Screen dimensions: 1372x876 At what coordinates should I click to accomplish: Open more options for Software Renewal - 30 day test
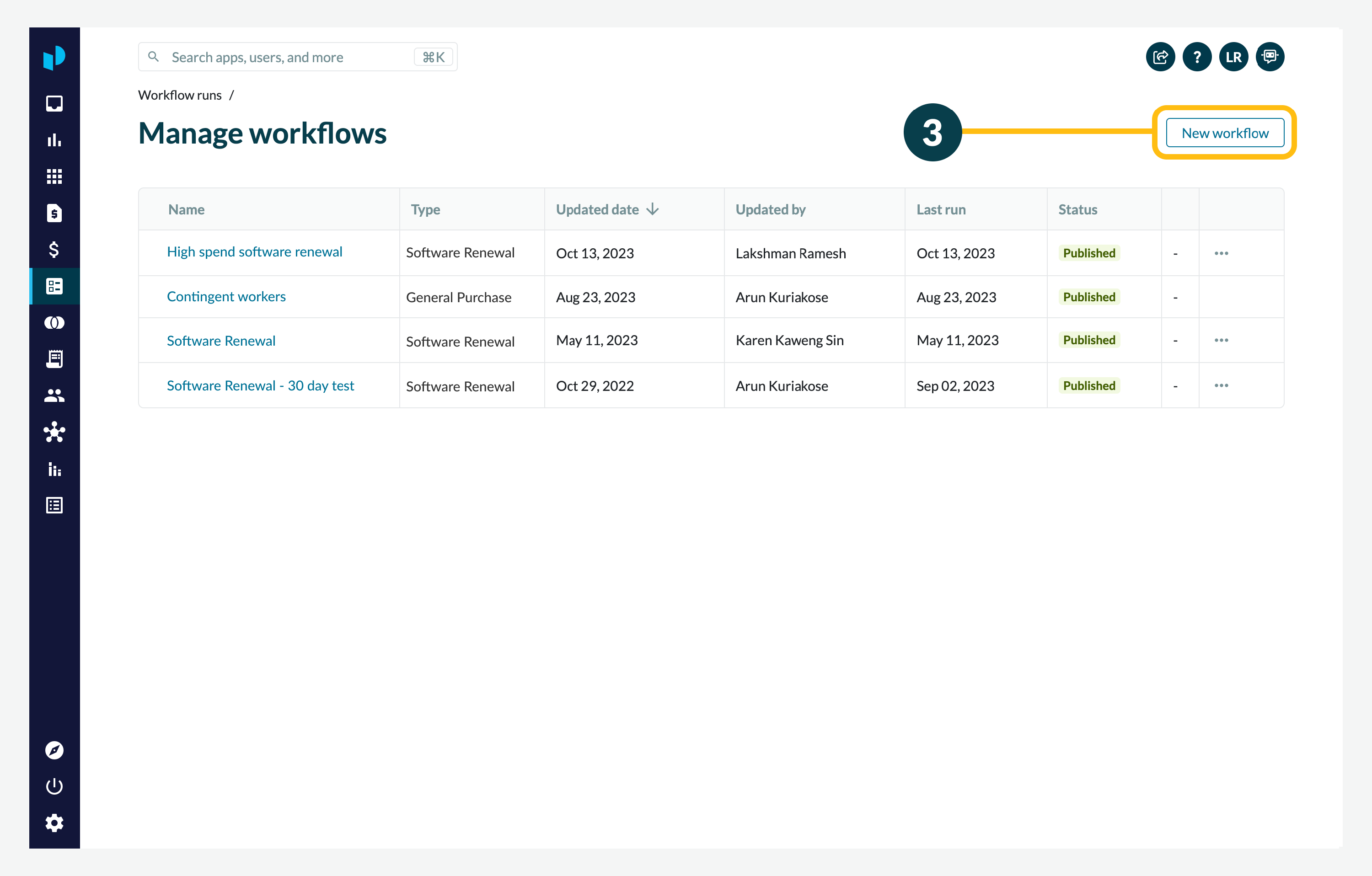(1221, 385)
